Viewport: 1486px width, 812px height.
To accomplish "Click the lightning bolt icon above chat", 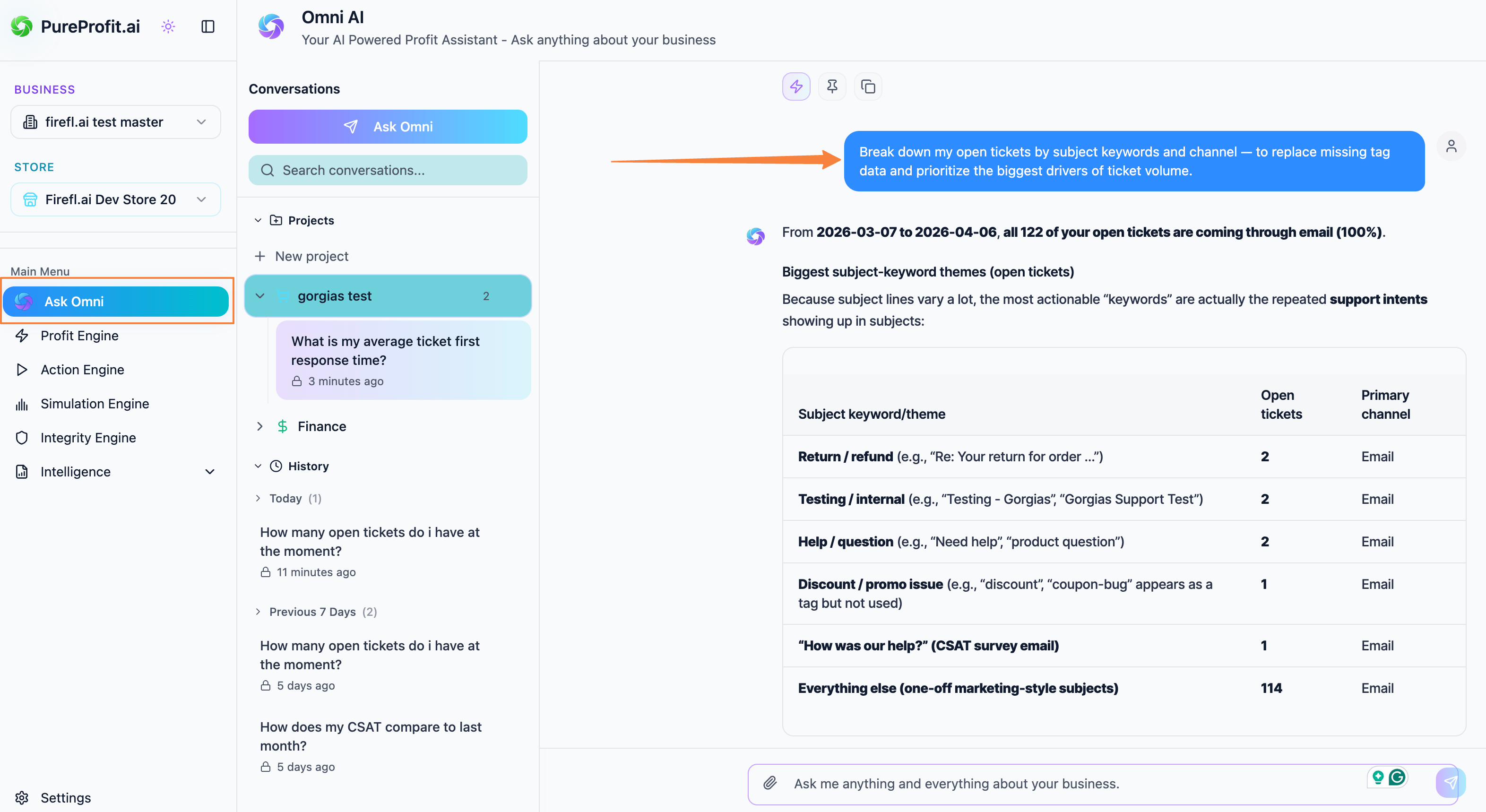I will coord(796,86).
